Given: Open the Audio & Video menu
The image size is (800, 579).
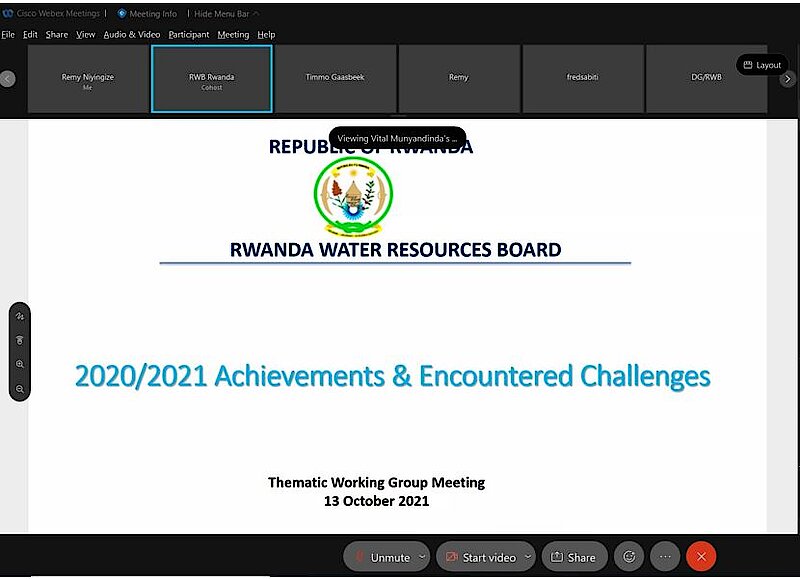Looking at the screenshot, I should coord(131,34).
